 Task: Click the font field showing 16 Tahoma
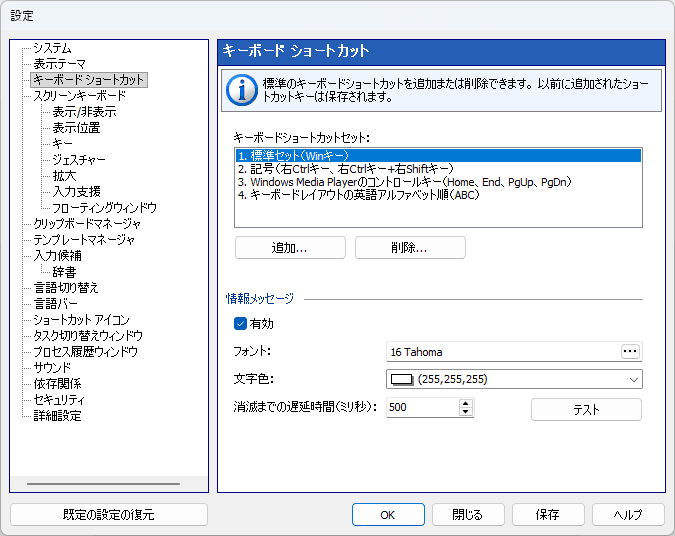coord(504,352)
